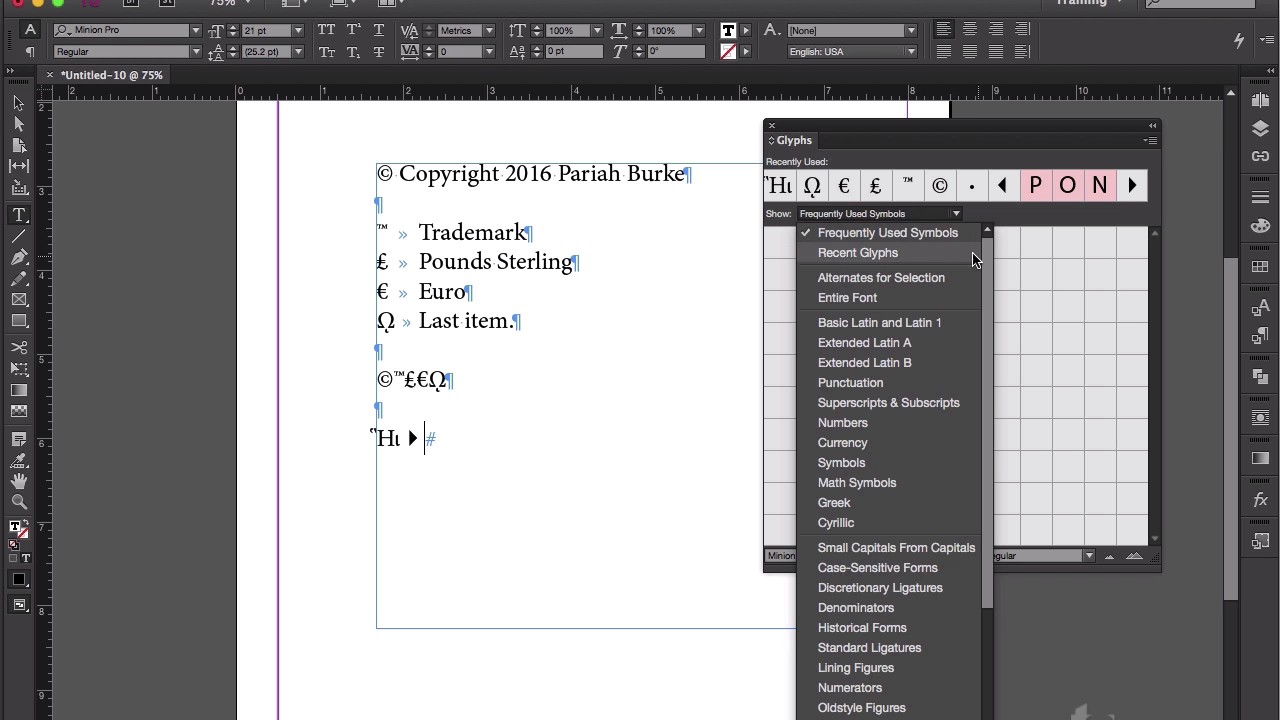Align paragraph text center
This screenshot has height=720, width=1280.
[969, 30]
